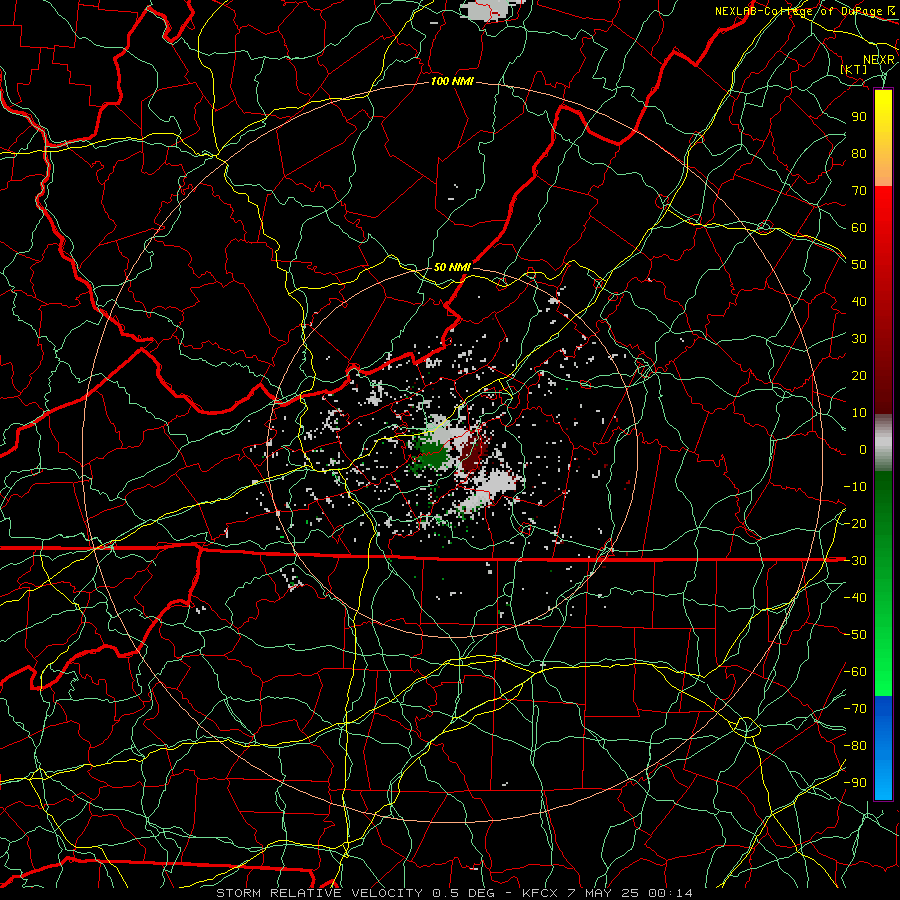
Task: Click the [KT] units label above the scale
Action: [854, 69]
